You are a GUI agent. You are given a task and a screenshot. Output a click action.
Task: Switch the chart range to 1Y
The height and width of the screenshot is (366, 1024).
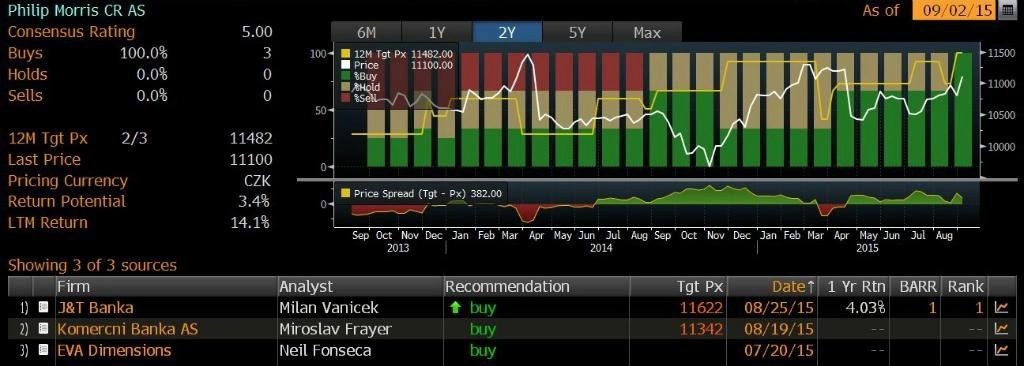[436, 32]
